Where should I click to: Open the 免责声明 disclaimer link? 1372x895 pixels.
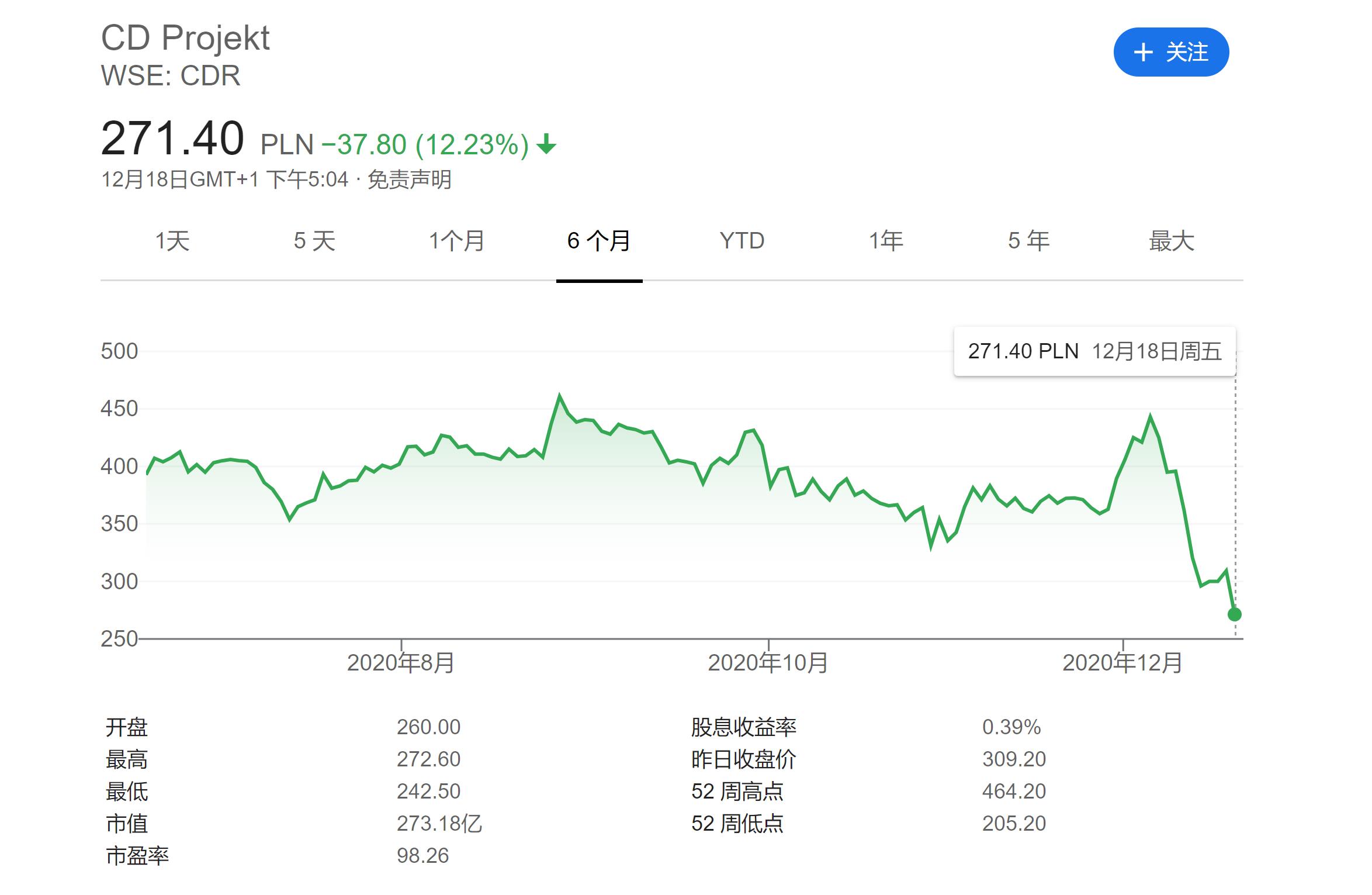click(x=410, y=179)
